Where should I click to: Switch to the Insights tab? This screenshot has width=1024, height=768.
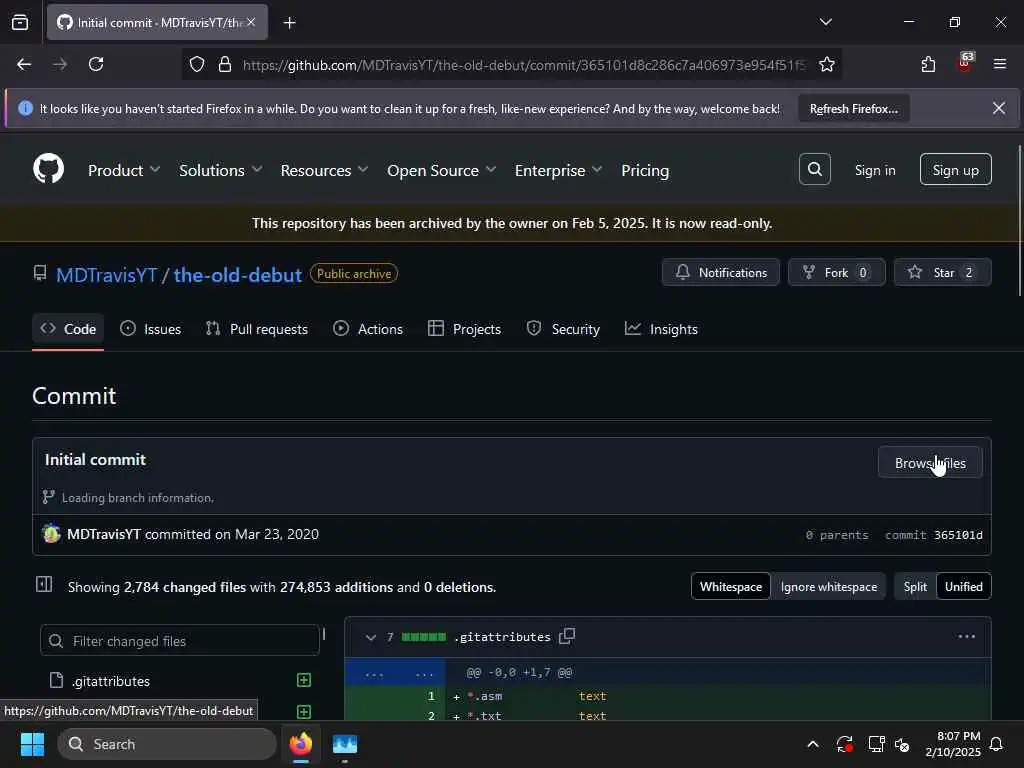tap(661, 329)
